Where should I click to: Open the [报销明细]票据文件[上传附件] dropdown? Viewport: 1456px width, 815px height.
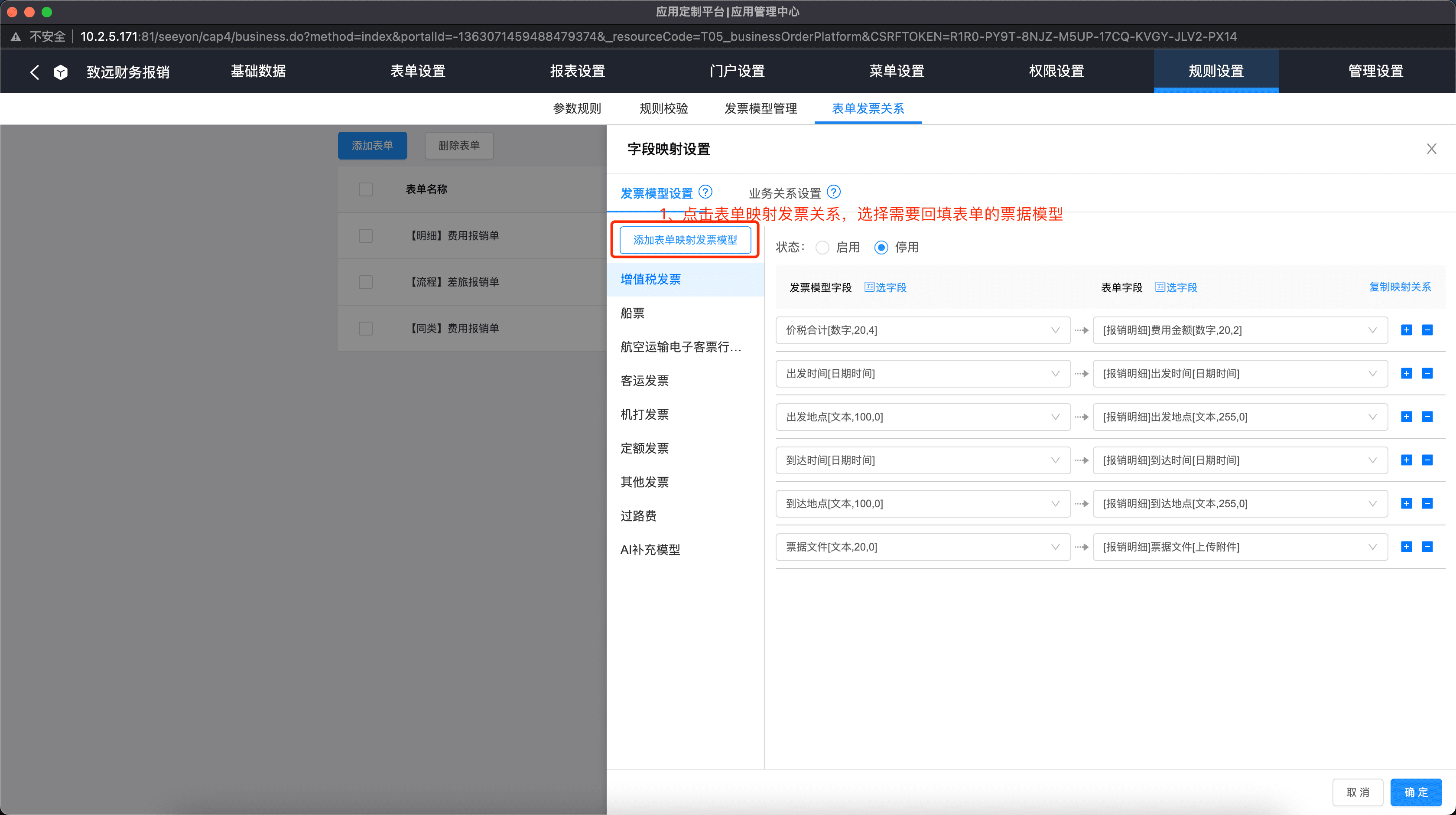(1240, 547)
